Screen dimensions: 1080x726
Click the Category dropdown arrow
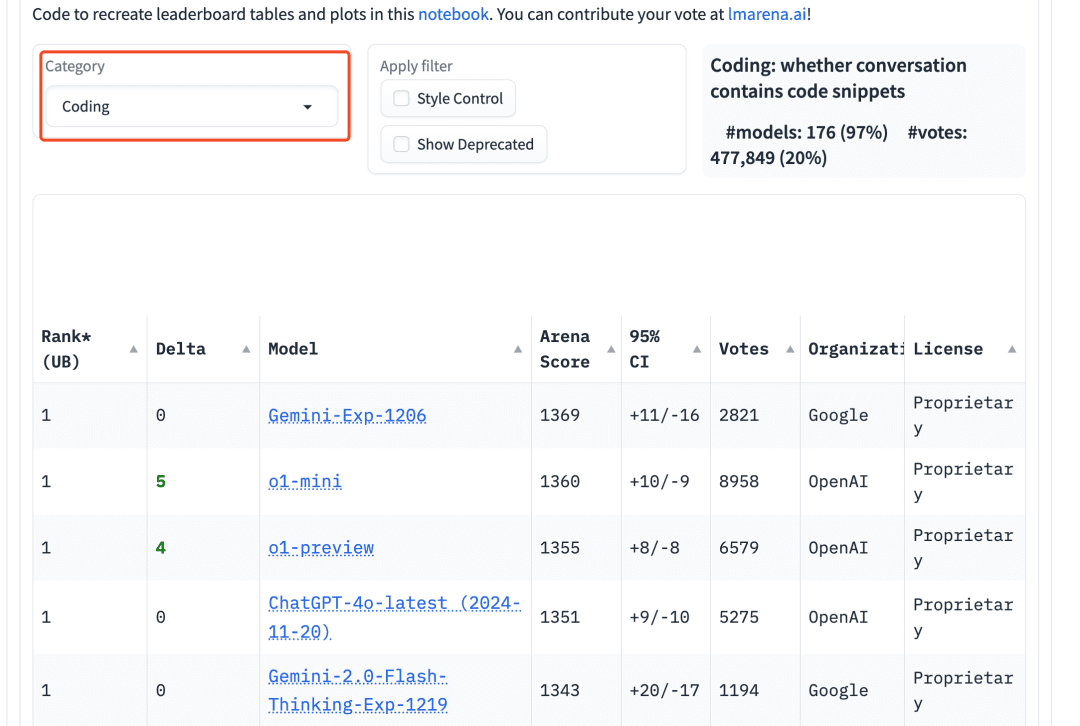[307, 107]
